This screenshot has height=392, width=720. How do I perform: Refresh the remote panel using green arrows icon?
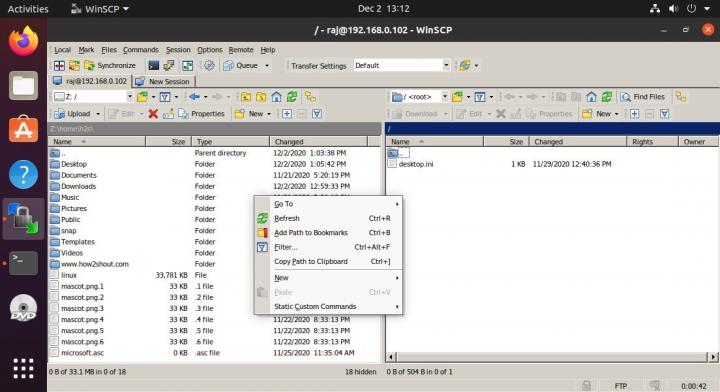click(607, 97)
